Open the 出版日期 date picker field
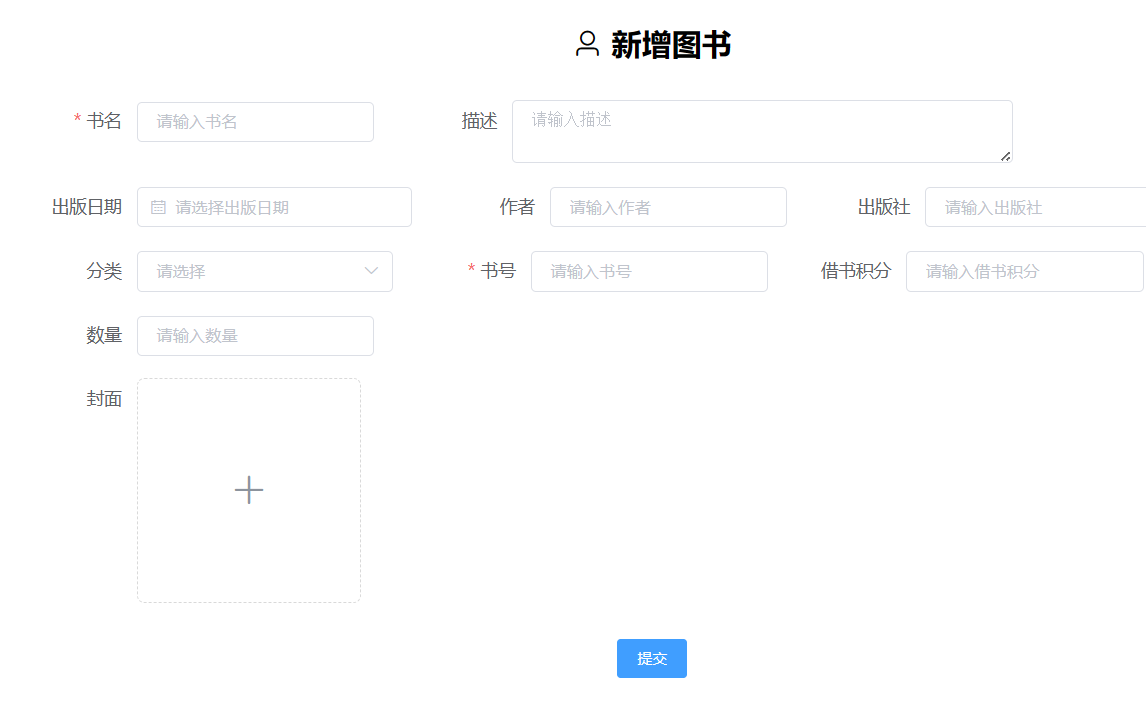 point(274,207)
